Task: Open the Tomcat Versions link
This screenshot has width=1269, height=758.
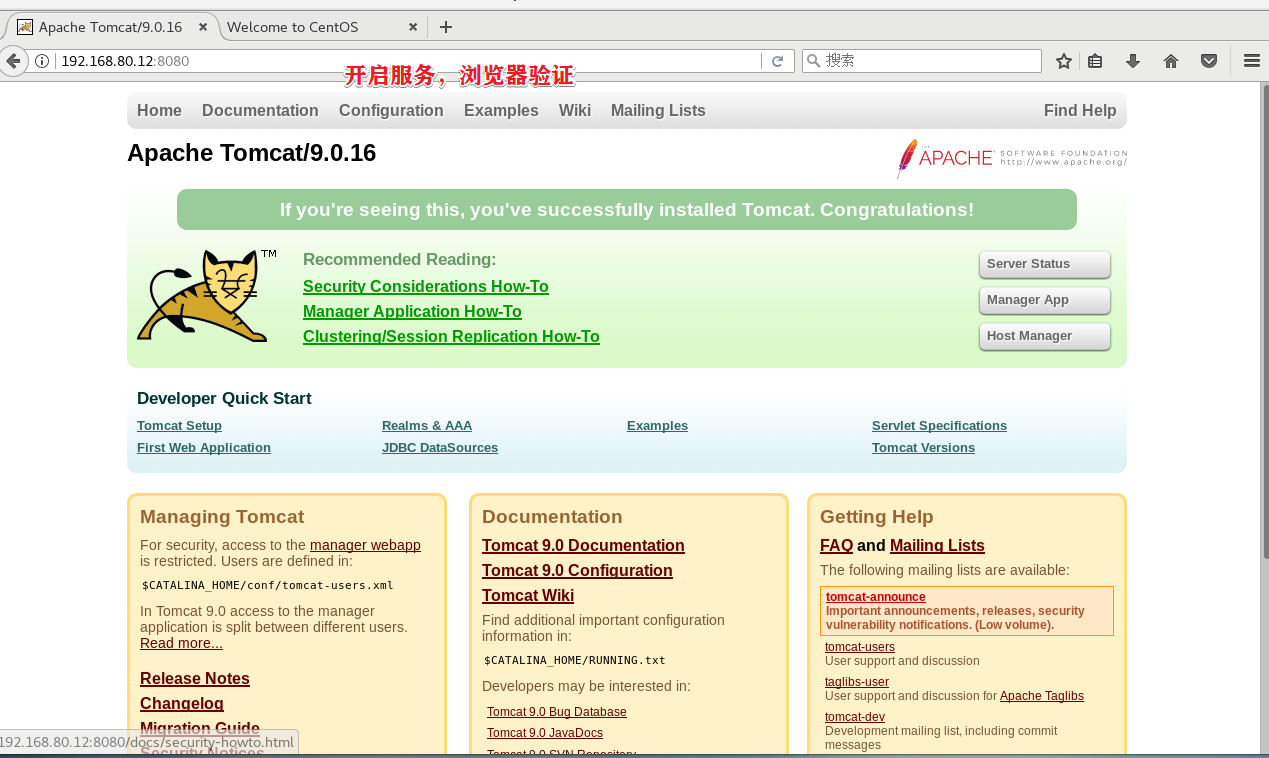Action: [923, 448]
